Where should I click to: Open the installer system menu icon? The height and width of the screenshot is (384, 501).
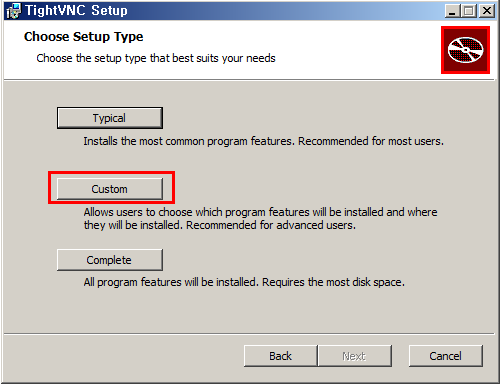(13, 11)
